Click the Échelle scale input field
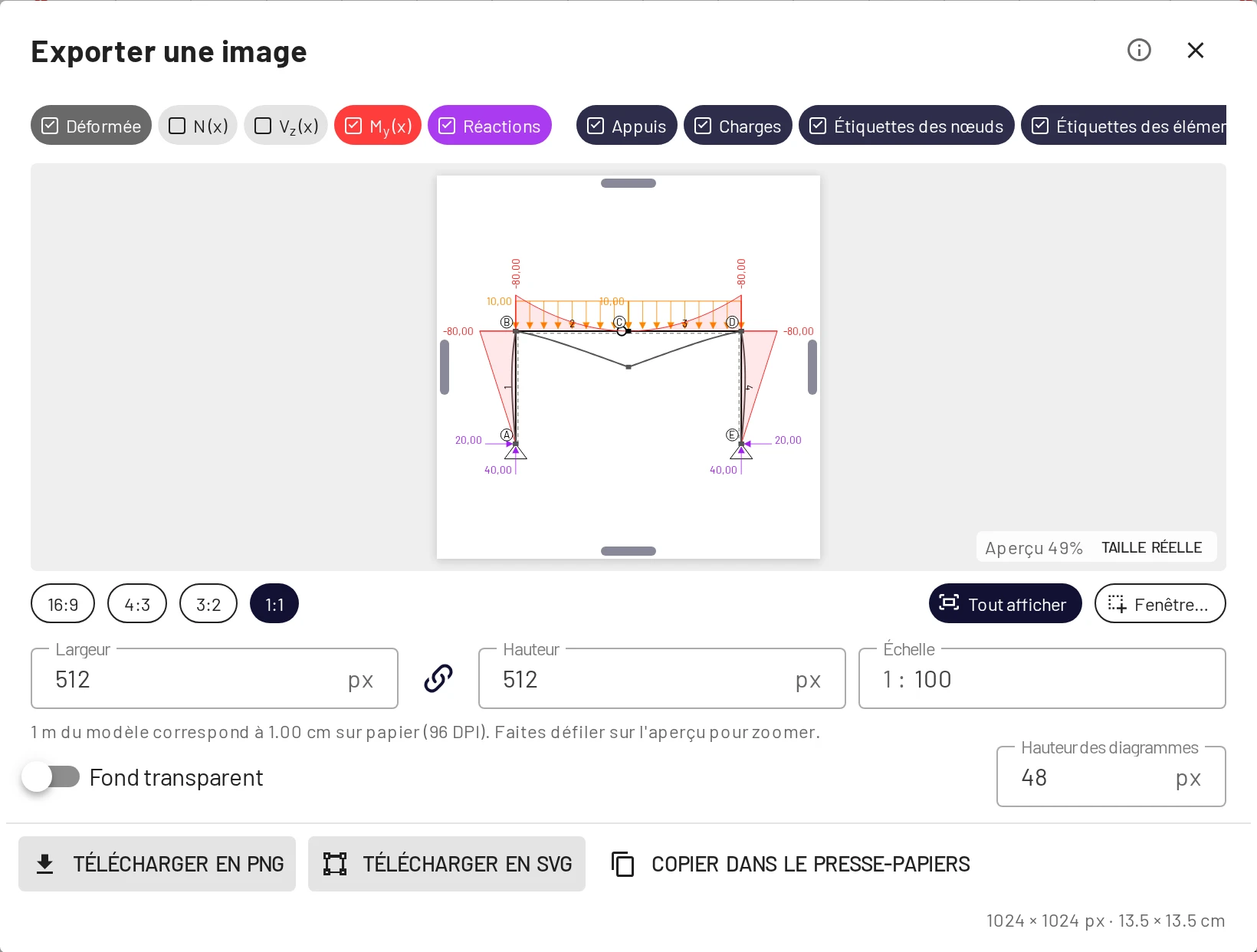The height and width of the screenshot is (952, 1257). (x=1042, y=679)
